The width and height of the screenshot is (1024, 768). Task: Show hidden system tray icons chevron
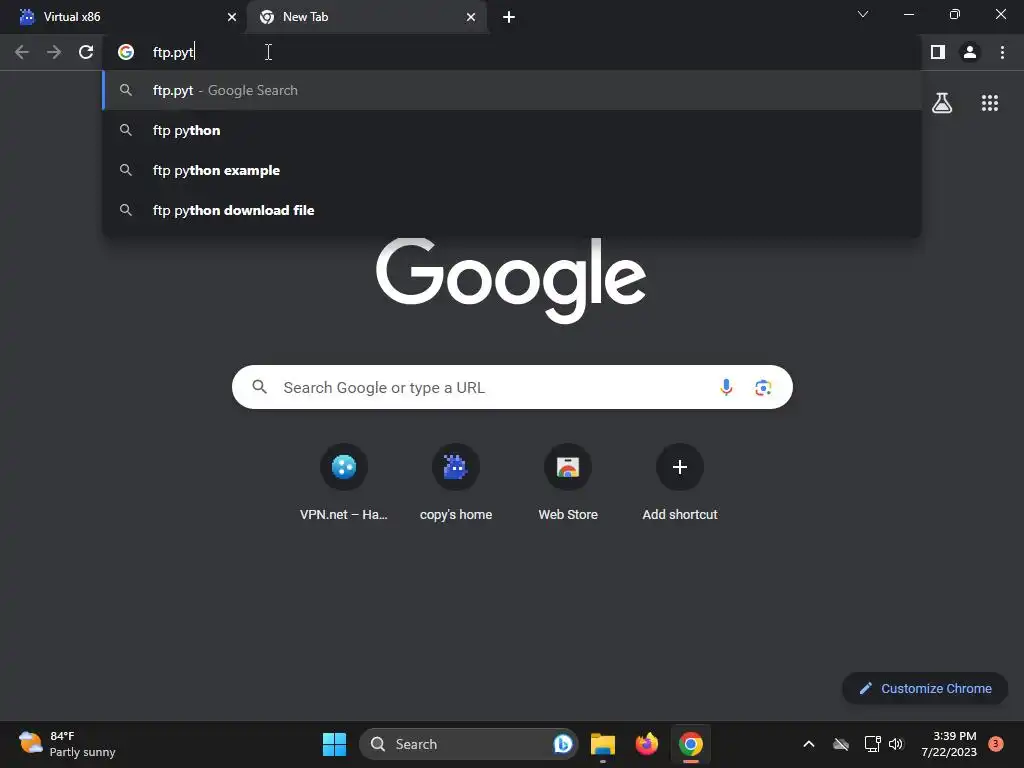808,744
